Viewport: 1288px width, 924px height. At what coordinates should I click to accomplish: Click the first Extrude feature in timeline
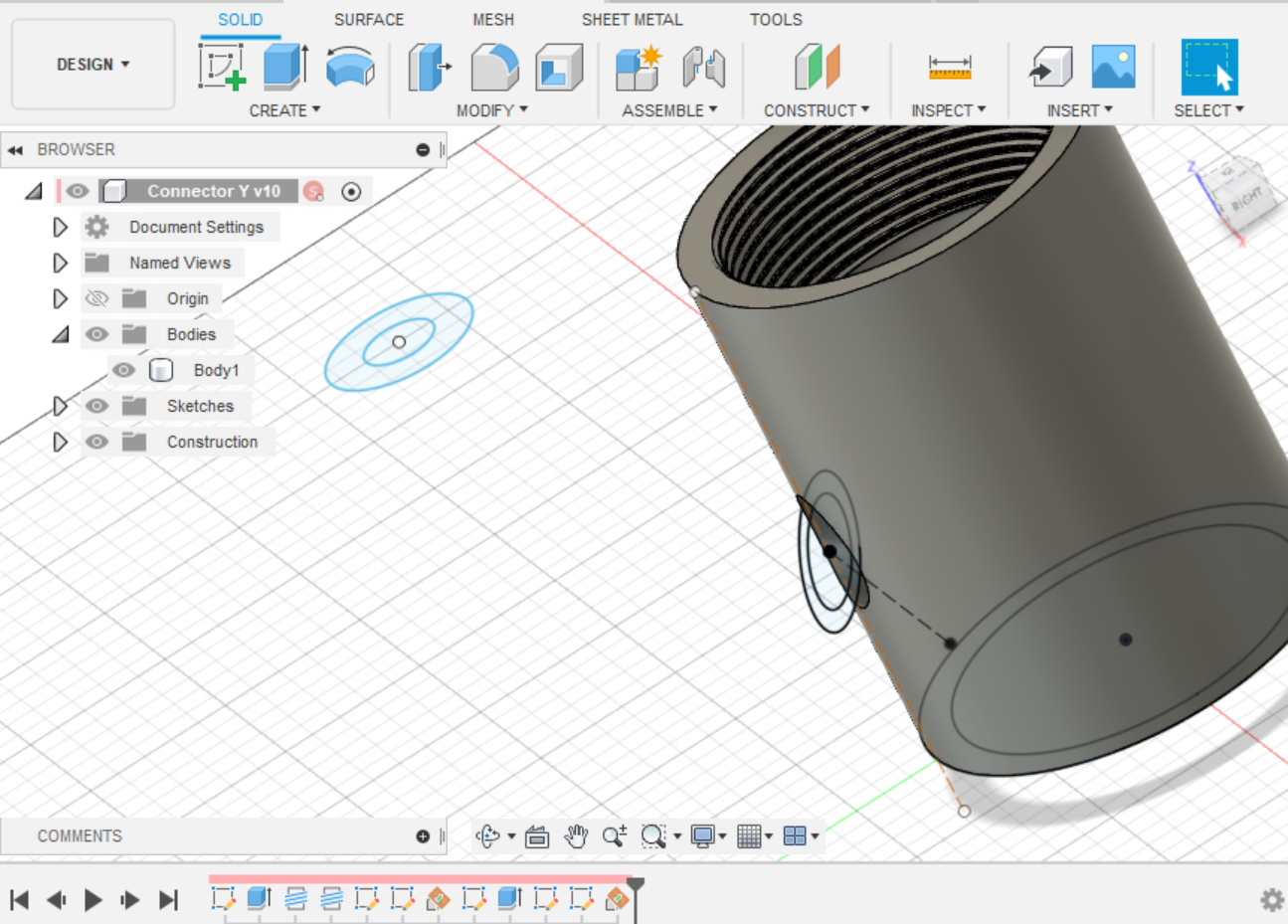coord(258,898)
